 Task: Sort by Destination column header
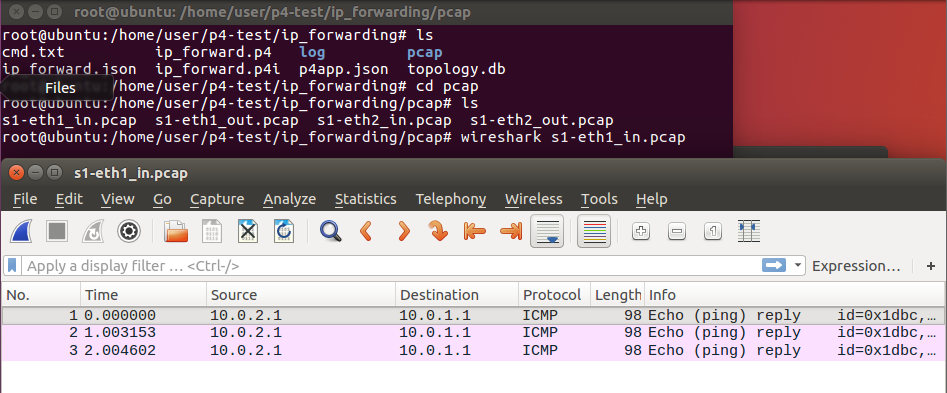(457, 295)
